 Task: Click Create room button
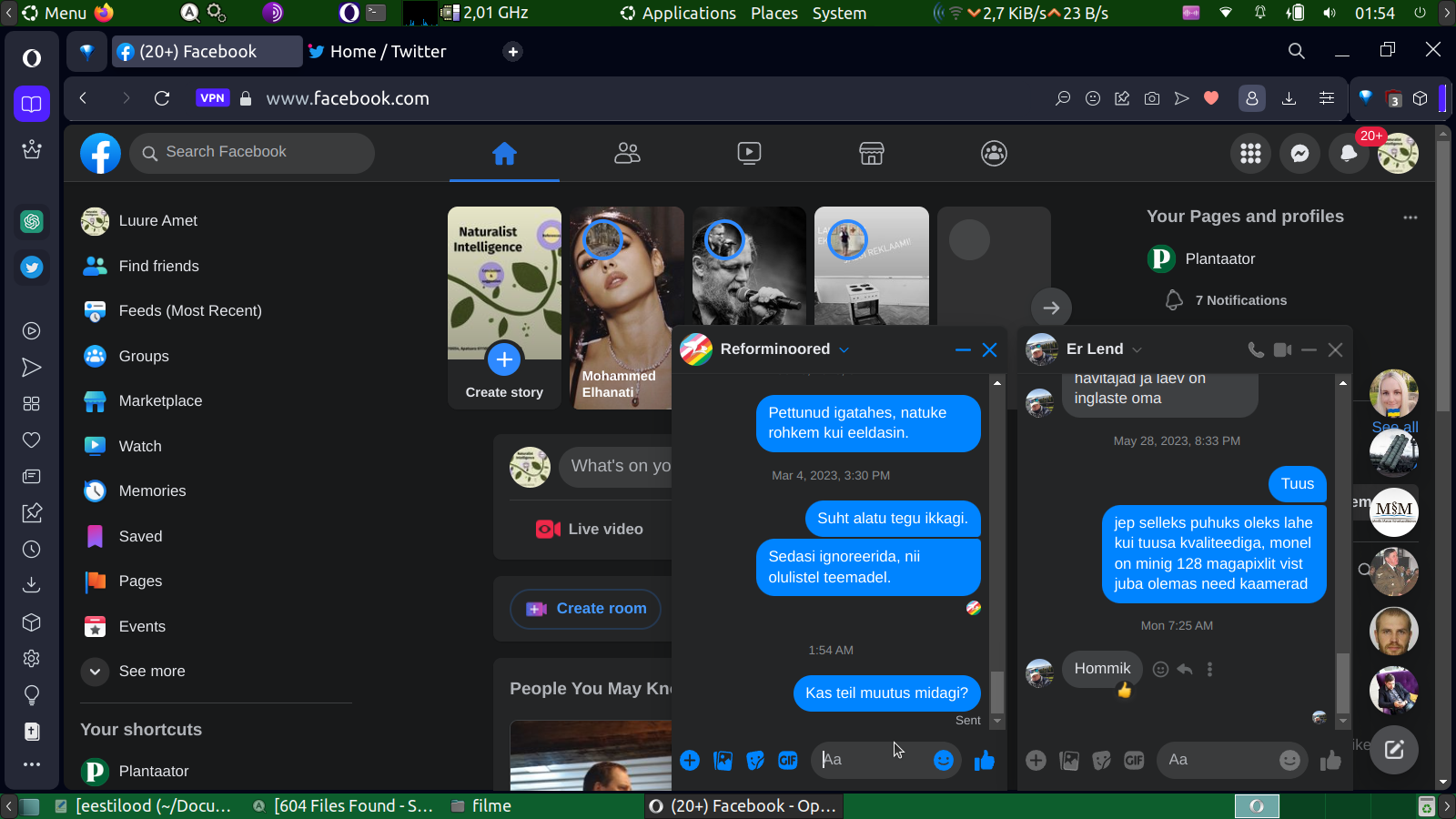[585, 609]
